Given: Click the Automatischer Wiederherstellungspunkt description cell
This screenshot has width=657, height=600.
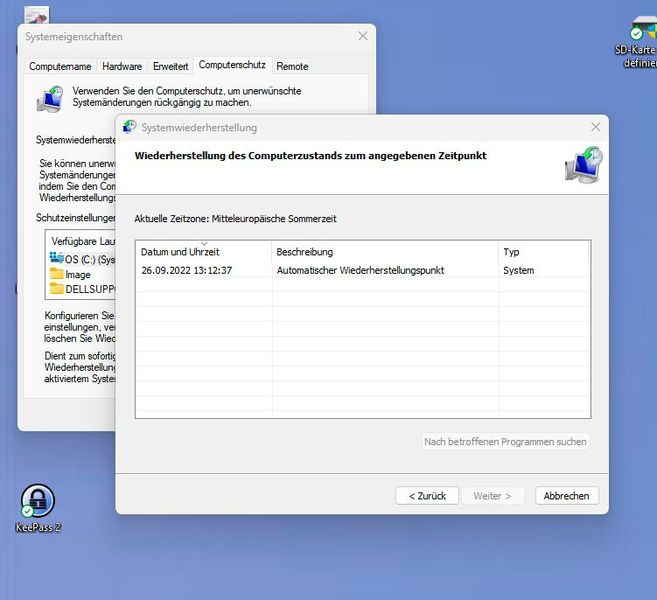Looking at the screenshot, I should (x=360, y=270).
